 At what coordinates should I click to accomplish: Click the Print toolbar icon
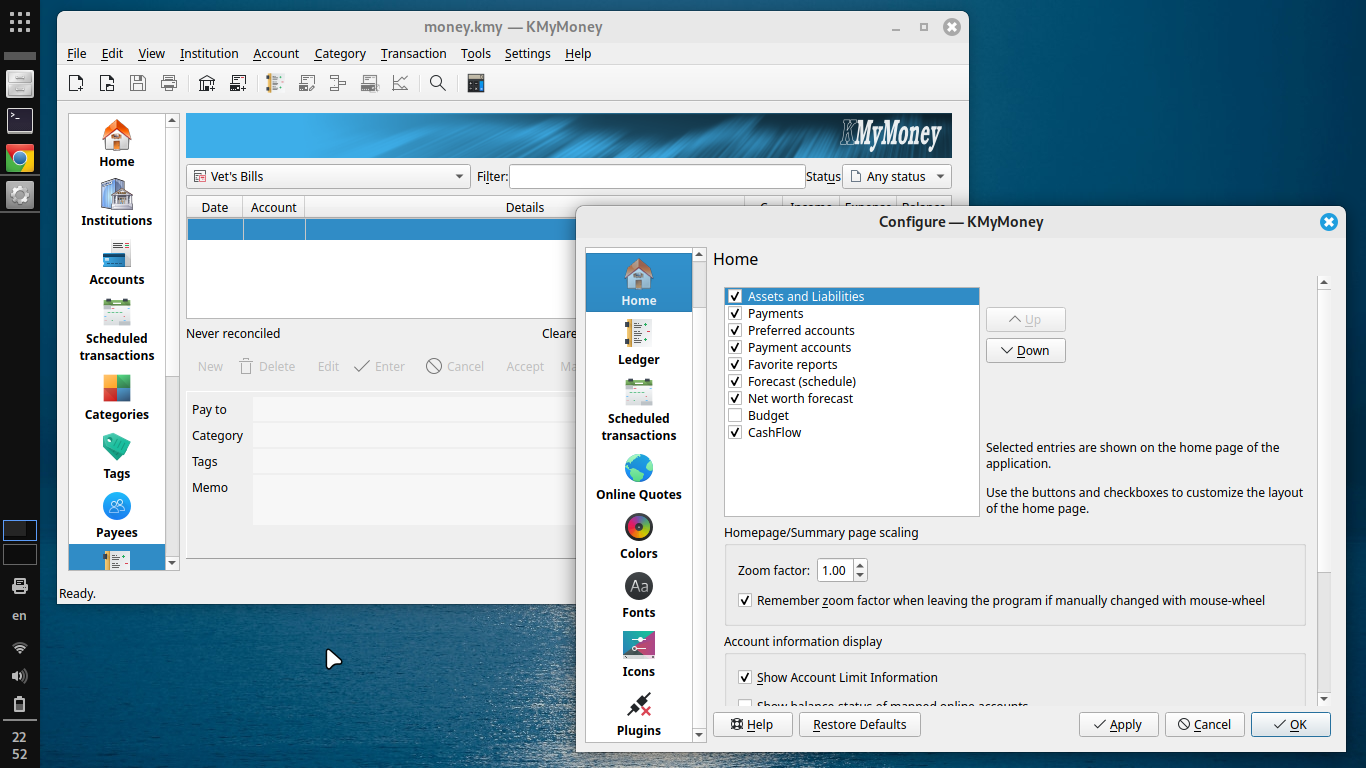tap(169, 84)
